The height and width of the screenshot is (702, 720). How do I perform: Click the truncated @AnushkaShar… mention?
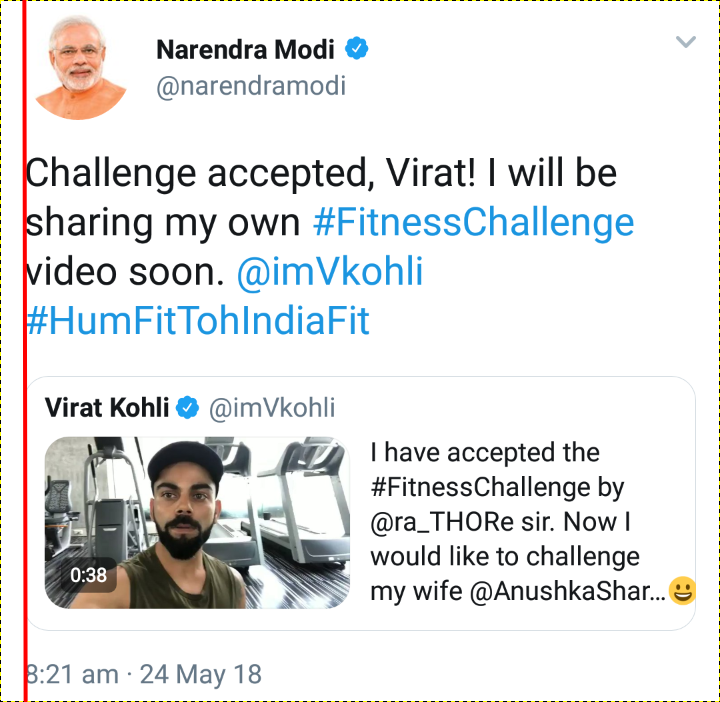pyautogui.click(x=568, y=591)
